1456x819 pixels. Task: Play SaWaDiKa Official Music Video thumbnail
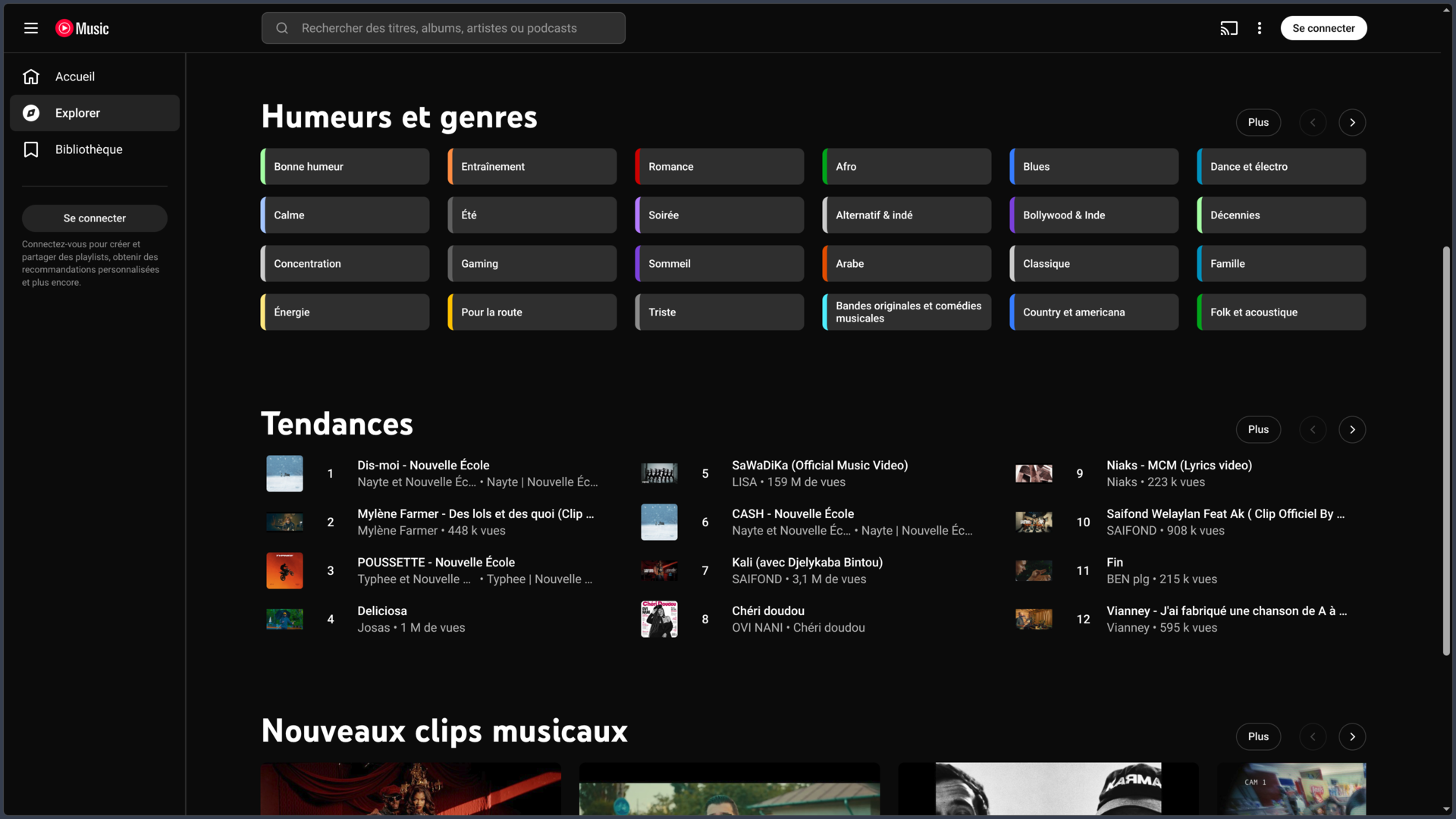click(659, 474)
